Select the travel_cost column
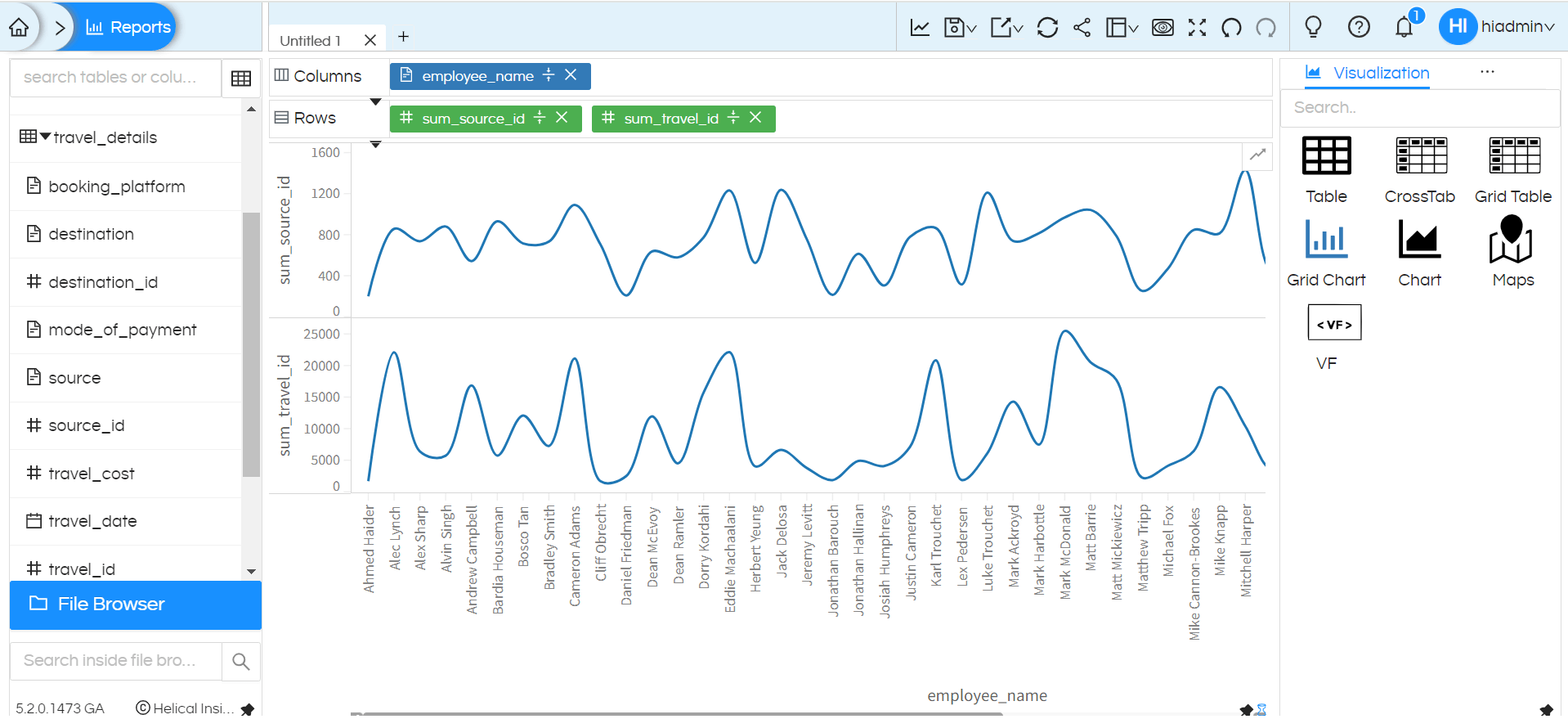 pos(91,474)
